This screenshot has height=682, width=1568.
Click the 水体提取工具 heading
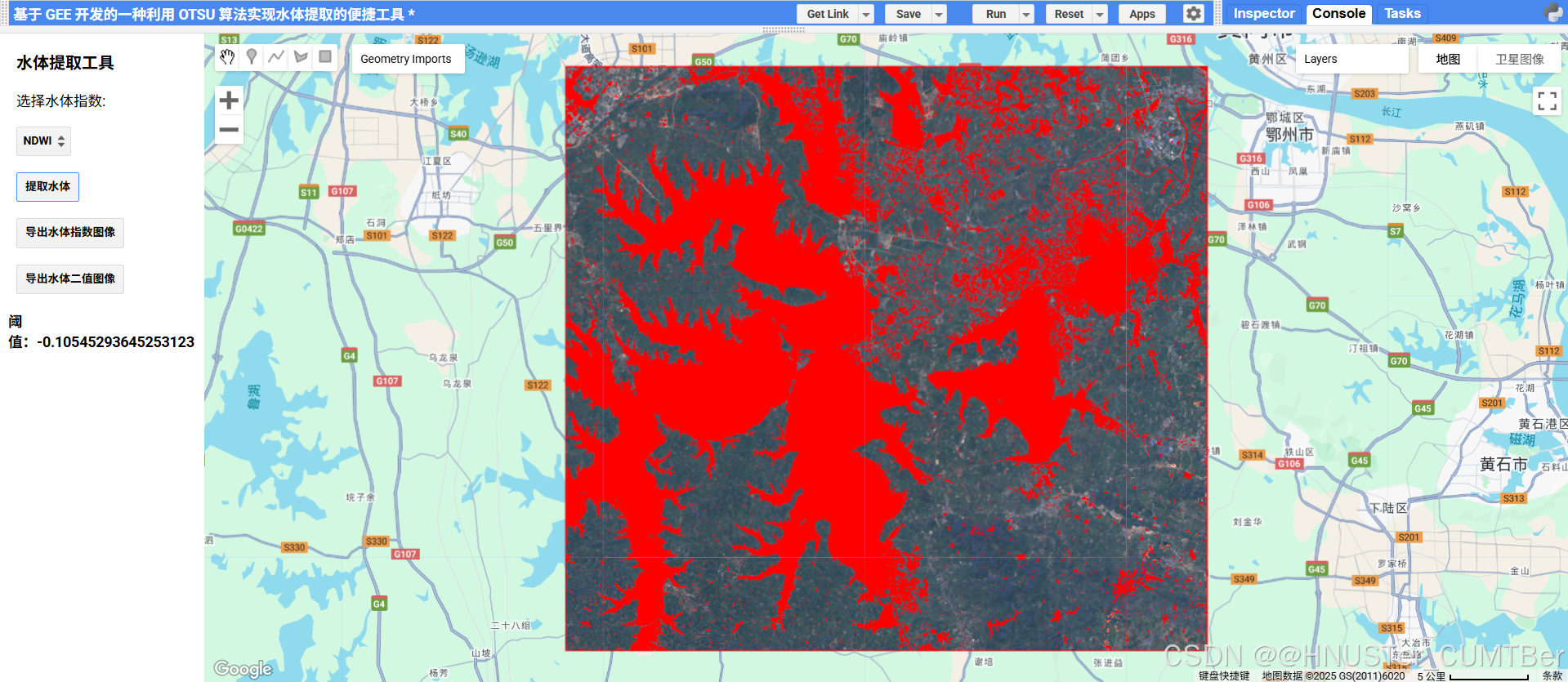pos(65,63)
